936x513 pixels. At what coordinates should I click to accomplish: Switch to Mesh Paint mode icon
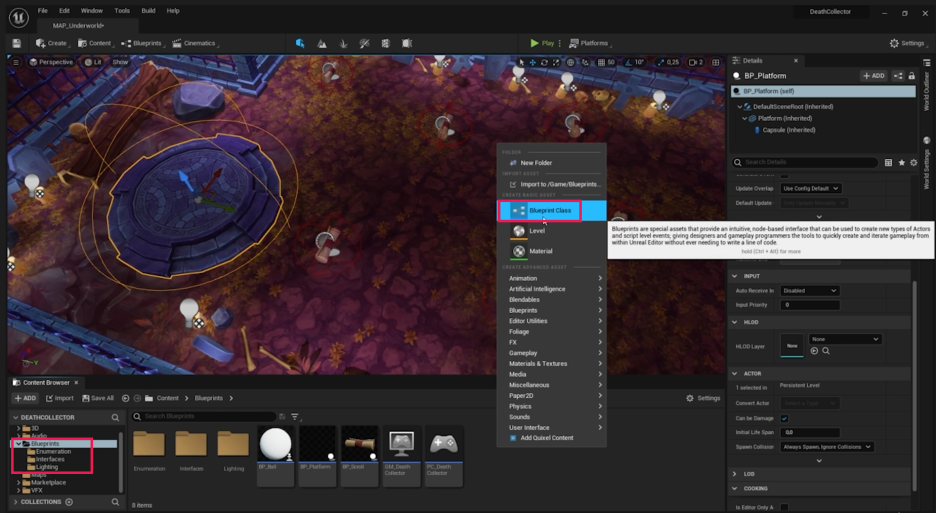point(364,43)
